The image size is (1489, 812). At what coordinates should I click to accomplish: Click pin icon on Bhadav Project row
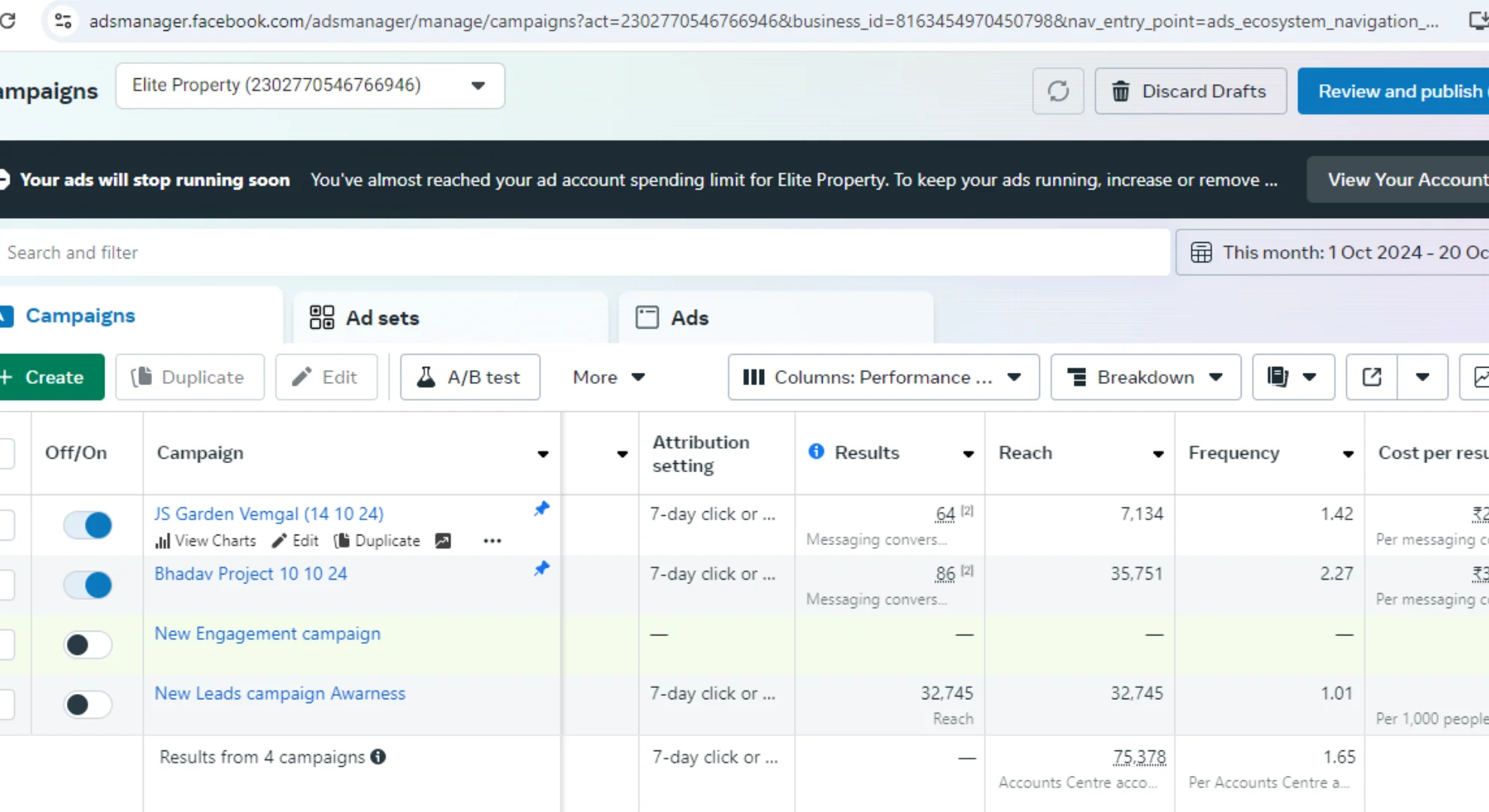click(x=541, y=568)
